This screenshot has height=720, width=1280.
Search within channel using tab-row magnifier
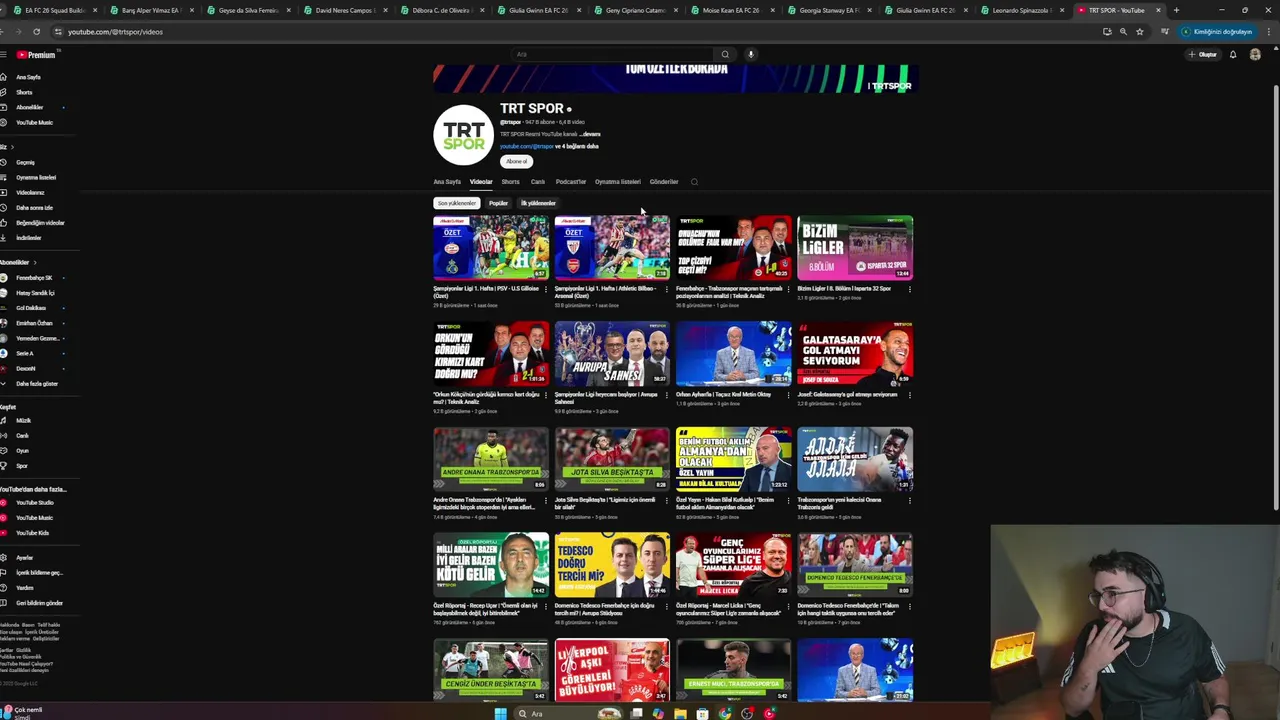(694, 182)
